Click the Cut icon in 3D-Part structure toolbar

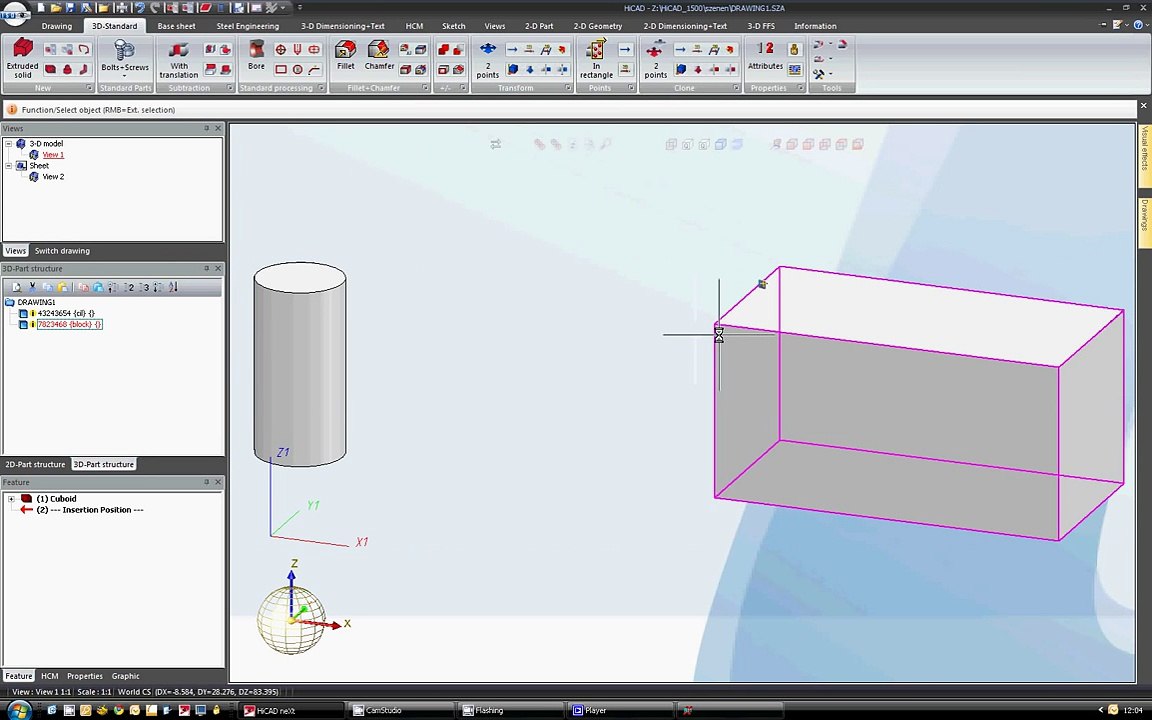tap(32, 287)
